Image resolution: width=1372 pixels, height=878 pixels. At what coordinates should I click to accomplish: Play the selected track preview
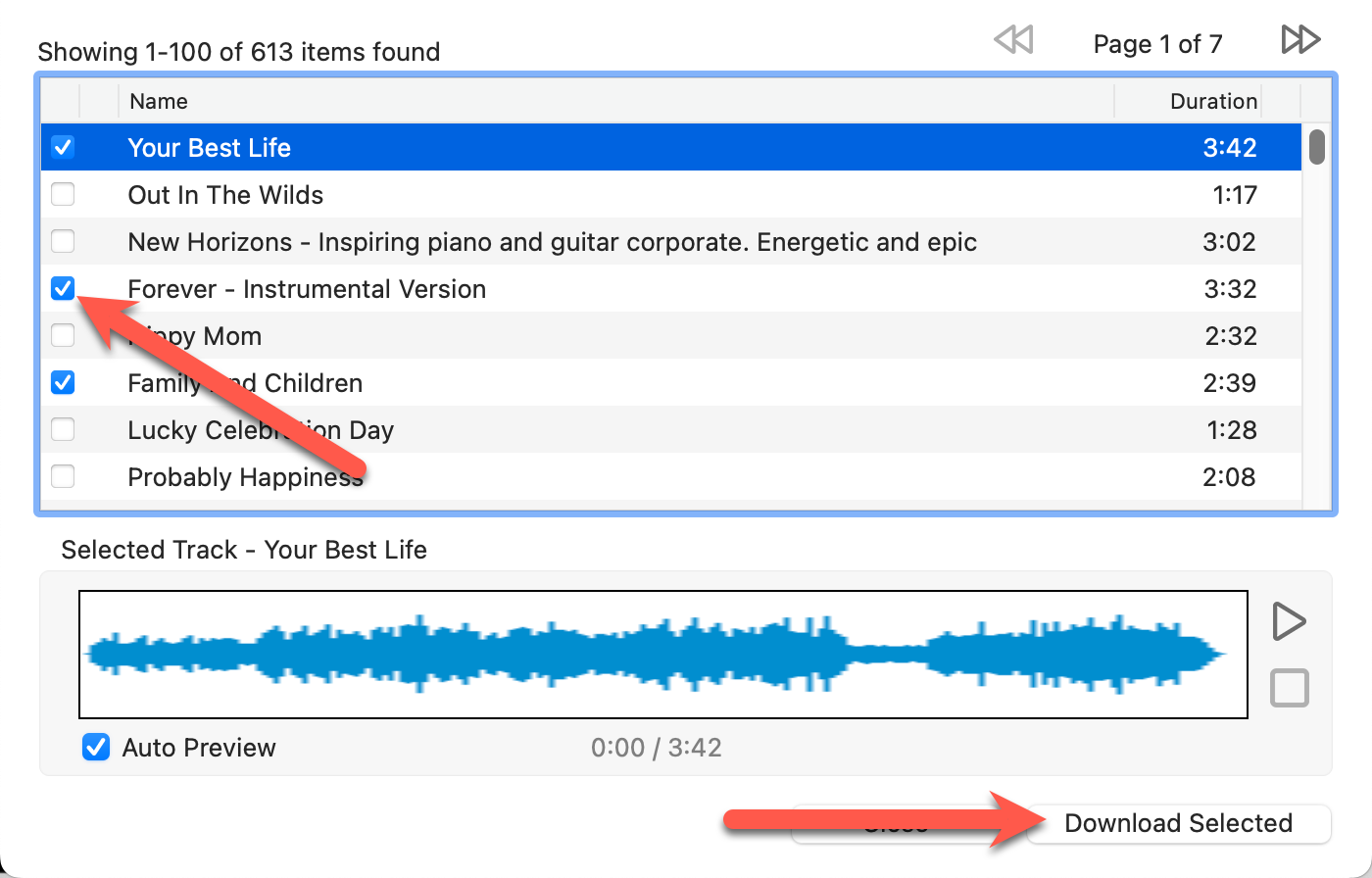(1289, 621)
